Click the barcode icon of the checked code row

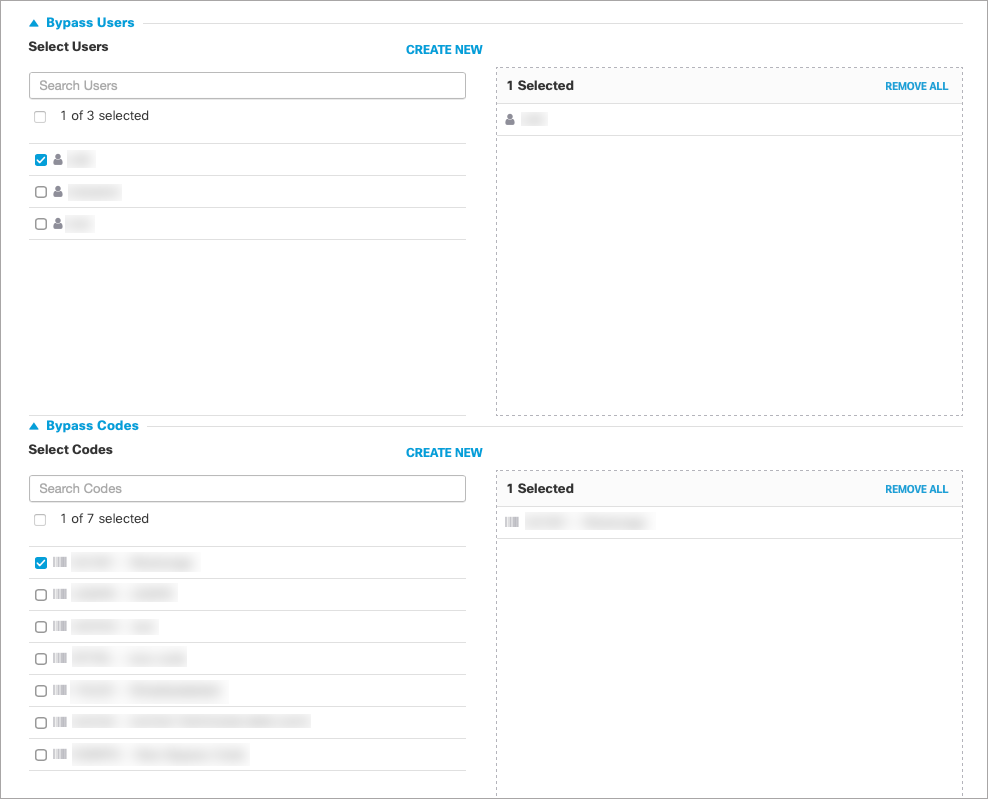(60, 562)
